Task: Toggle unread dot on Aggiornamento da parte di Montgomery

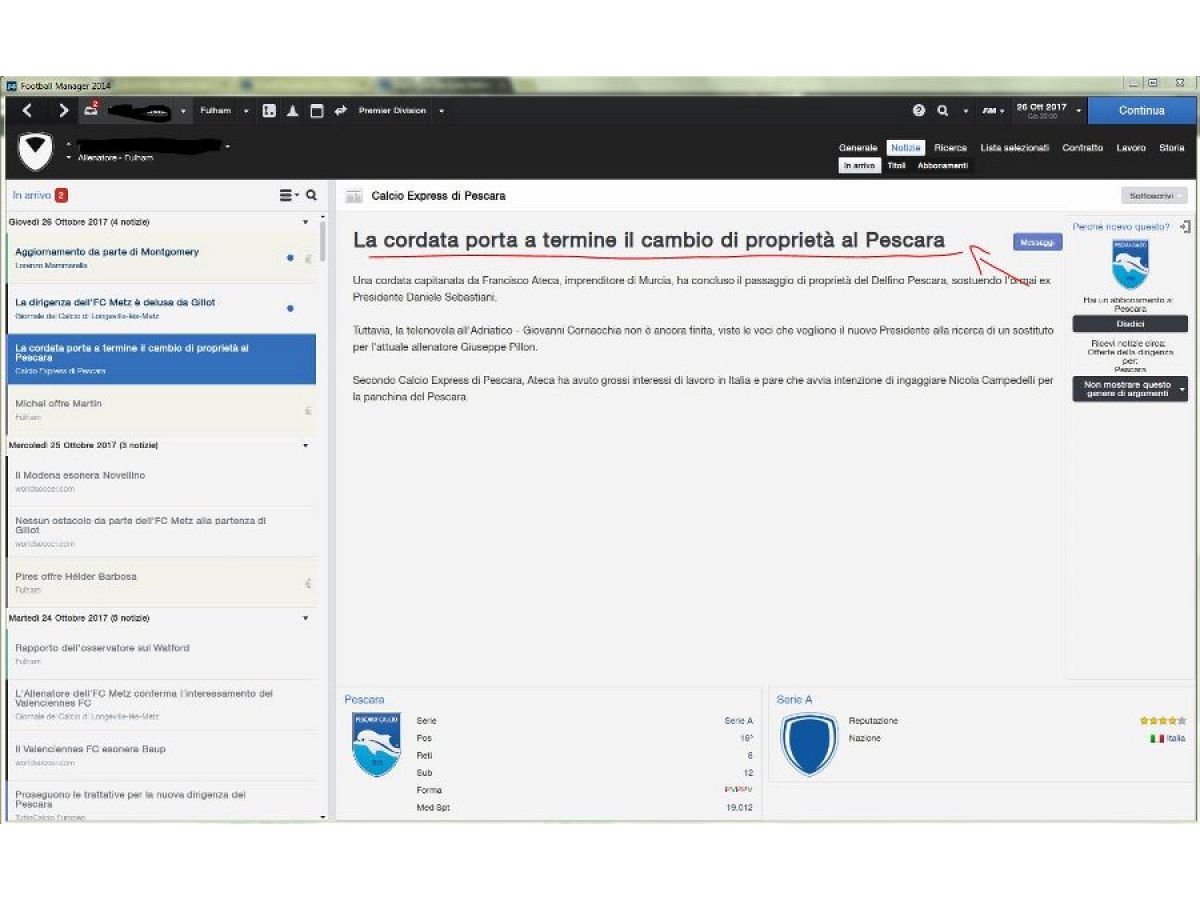Action: tap(290, 258)
